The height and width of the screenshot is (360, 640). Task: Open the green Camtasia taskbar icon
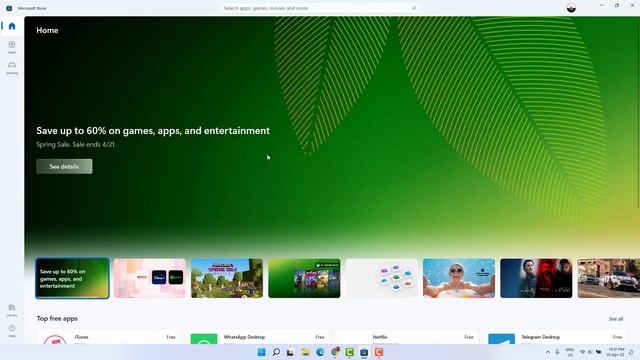click(x=349, y=352)
